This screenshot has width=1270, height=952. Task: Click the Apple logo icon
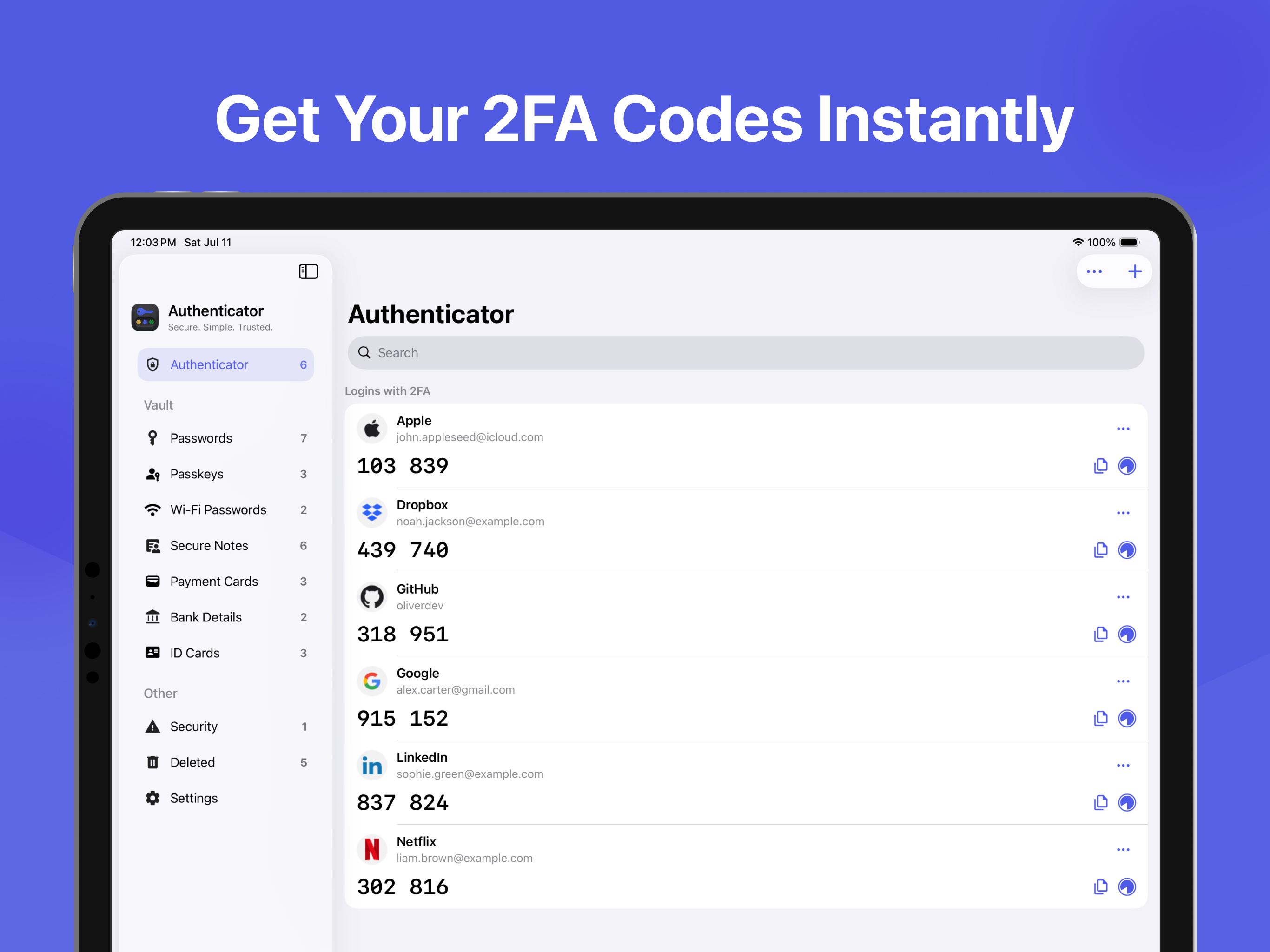(x=372, y=428)
